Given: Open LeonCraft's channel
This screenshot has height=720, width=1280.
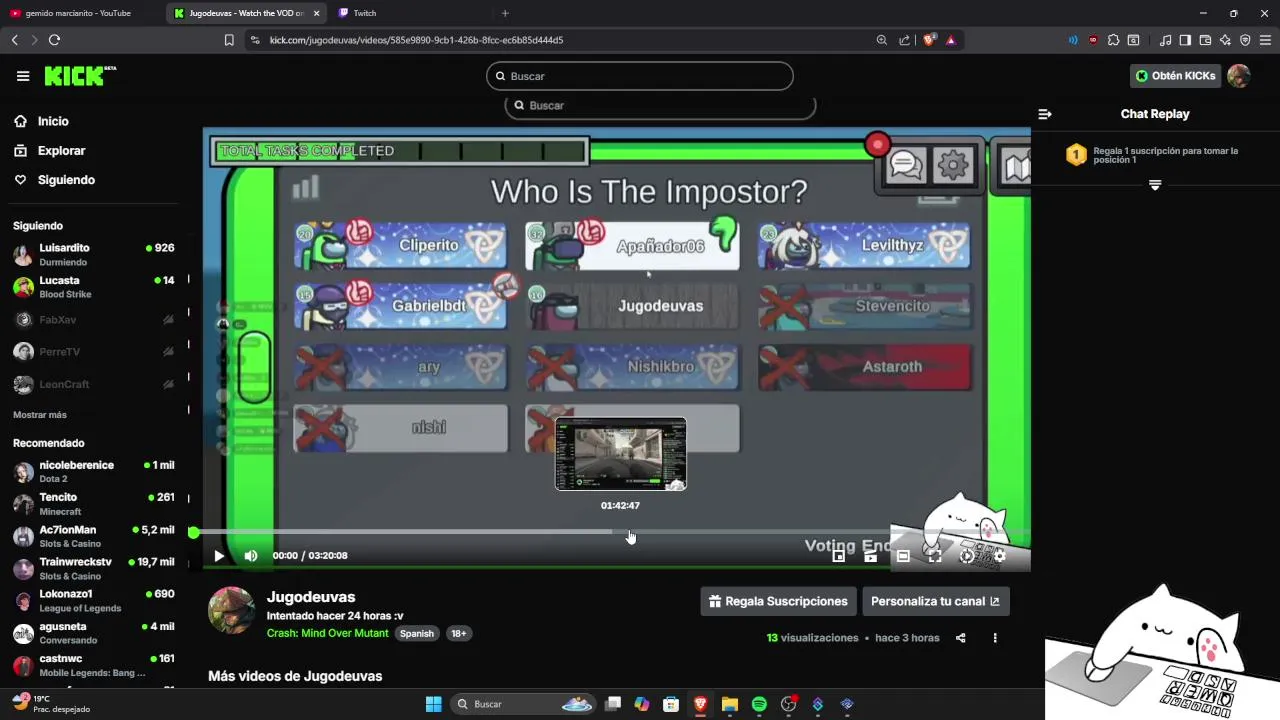Looking at the screenshot, I should pos(94,384).
